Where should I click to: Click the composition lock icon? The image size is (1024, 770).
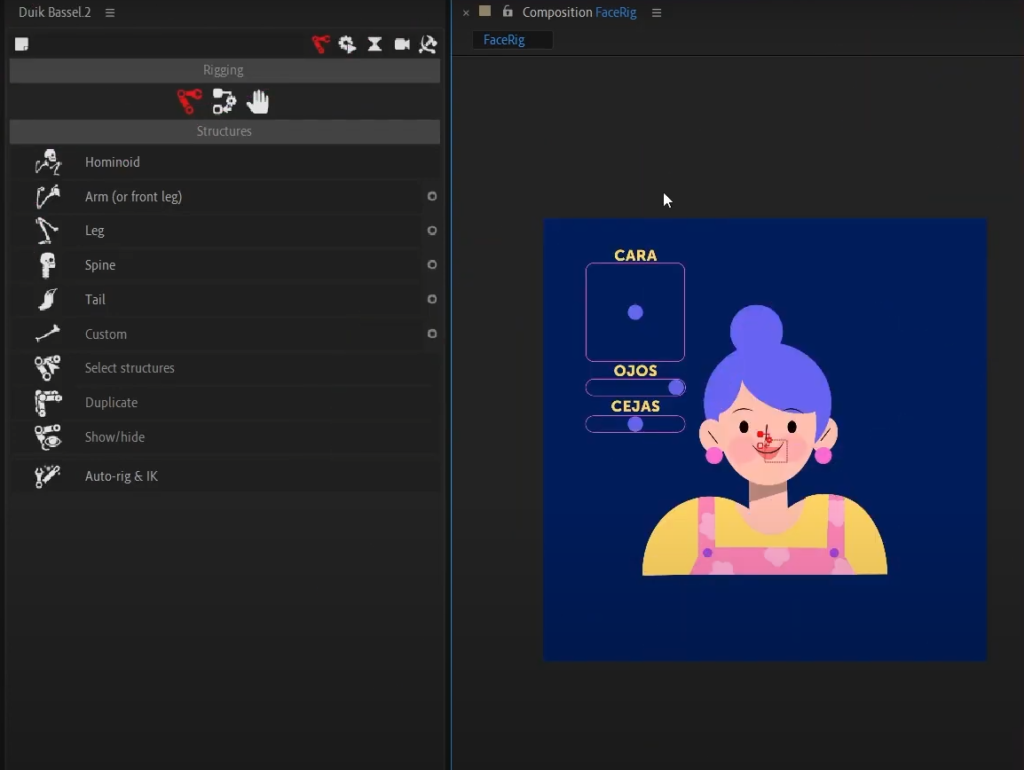click(x=506, y=12)
